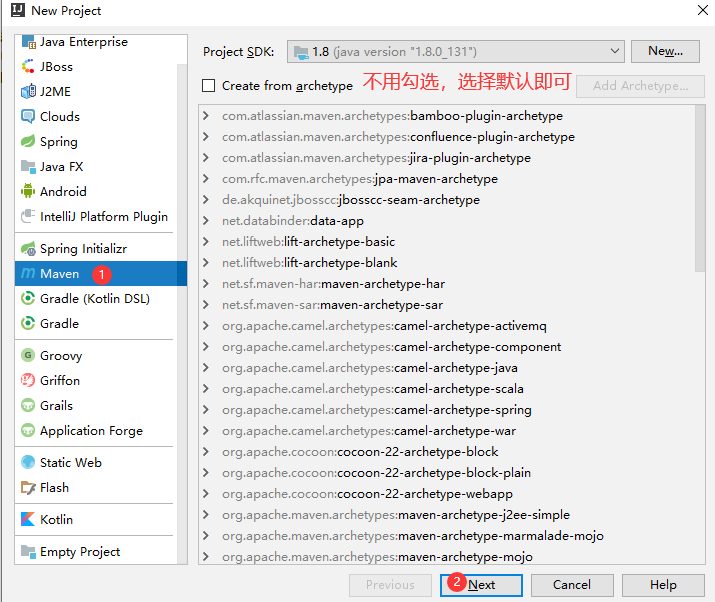
Task: Select the Clouds icon
Action: tap(28, 116)
